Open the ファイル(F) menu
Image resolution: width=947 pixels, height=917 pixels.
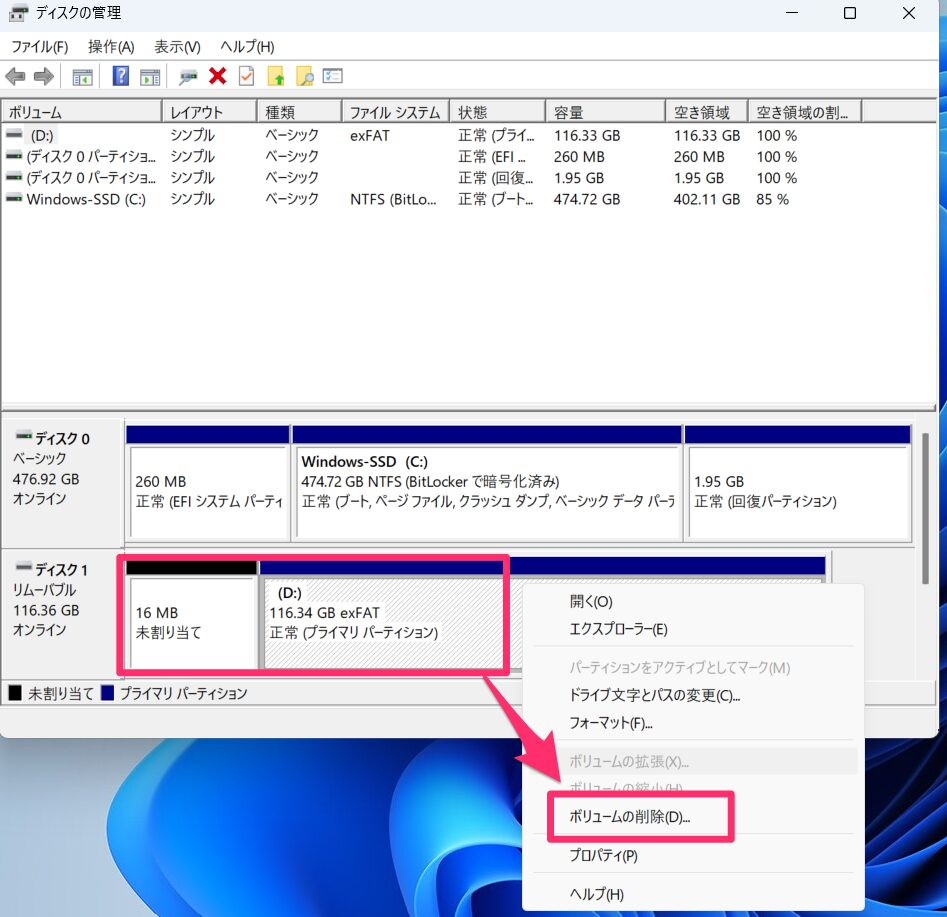39,47
